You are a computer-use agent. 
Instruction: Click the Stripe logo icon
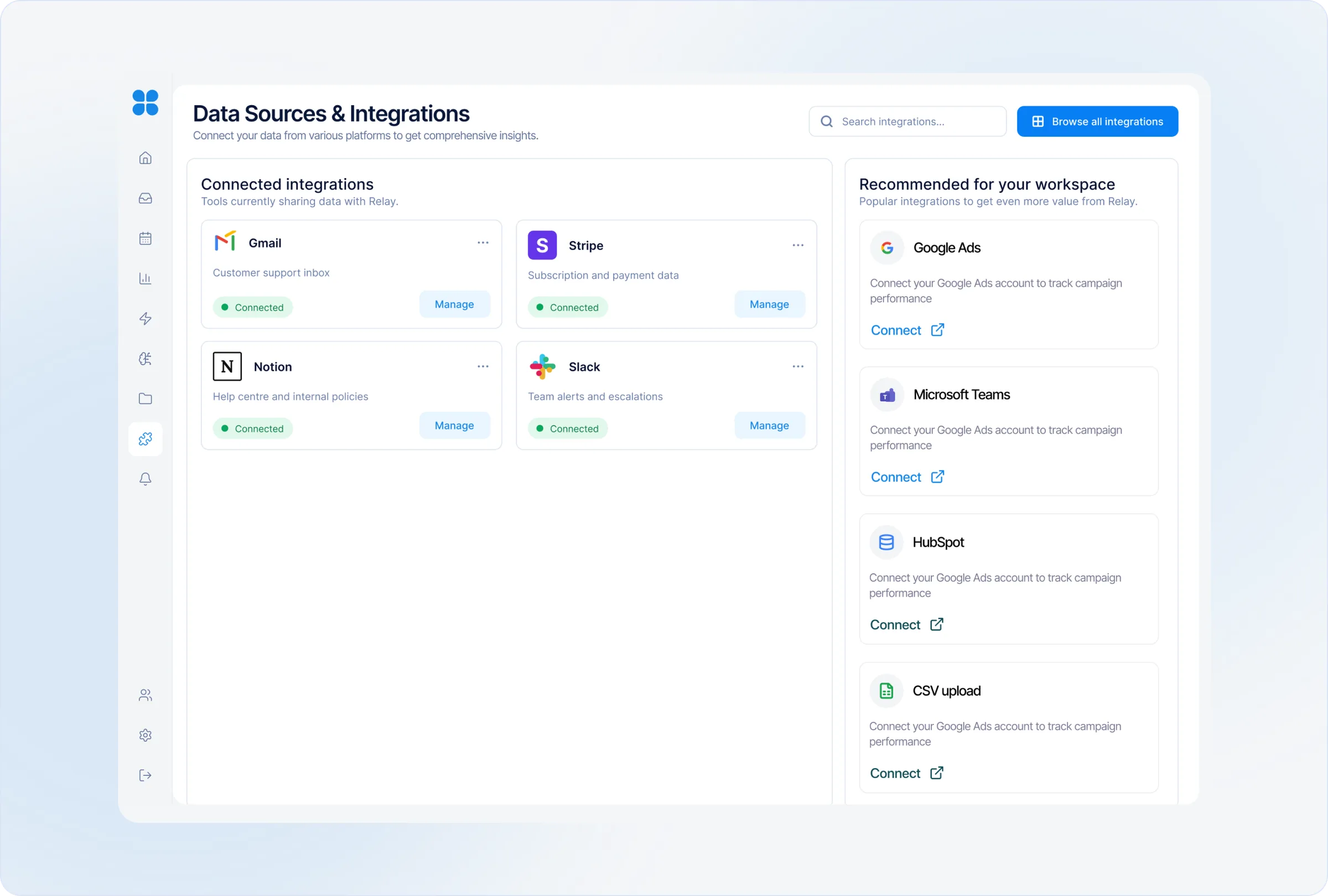coord(542,245)
